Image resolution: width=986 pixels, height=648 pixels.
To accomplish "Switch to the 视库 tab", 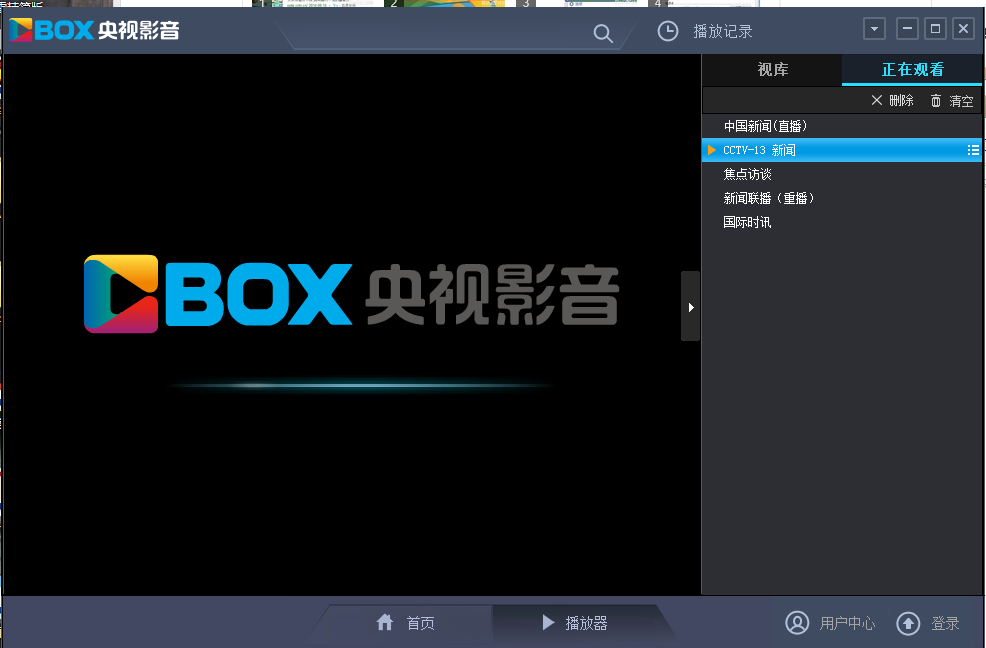I will pos(771,70).
